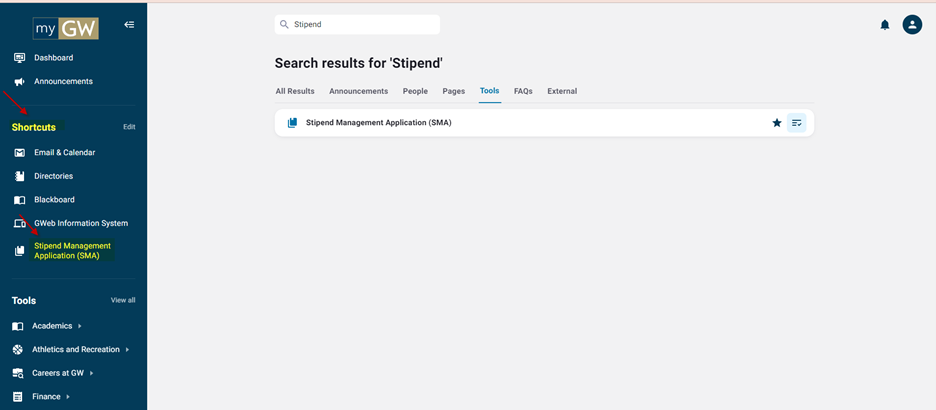The height and width of the screenshot is (410, 936).
Task: Click Edit next to Shortcuts
Action: (129, 127)
